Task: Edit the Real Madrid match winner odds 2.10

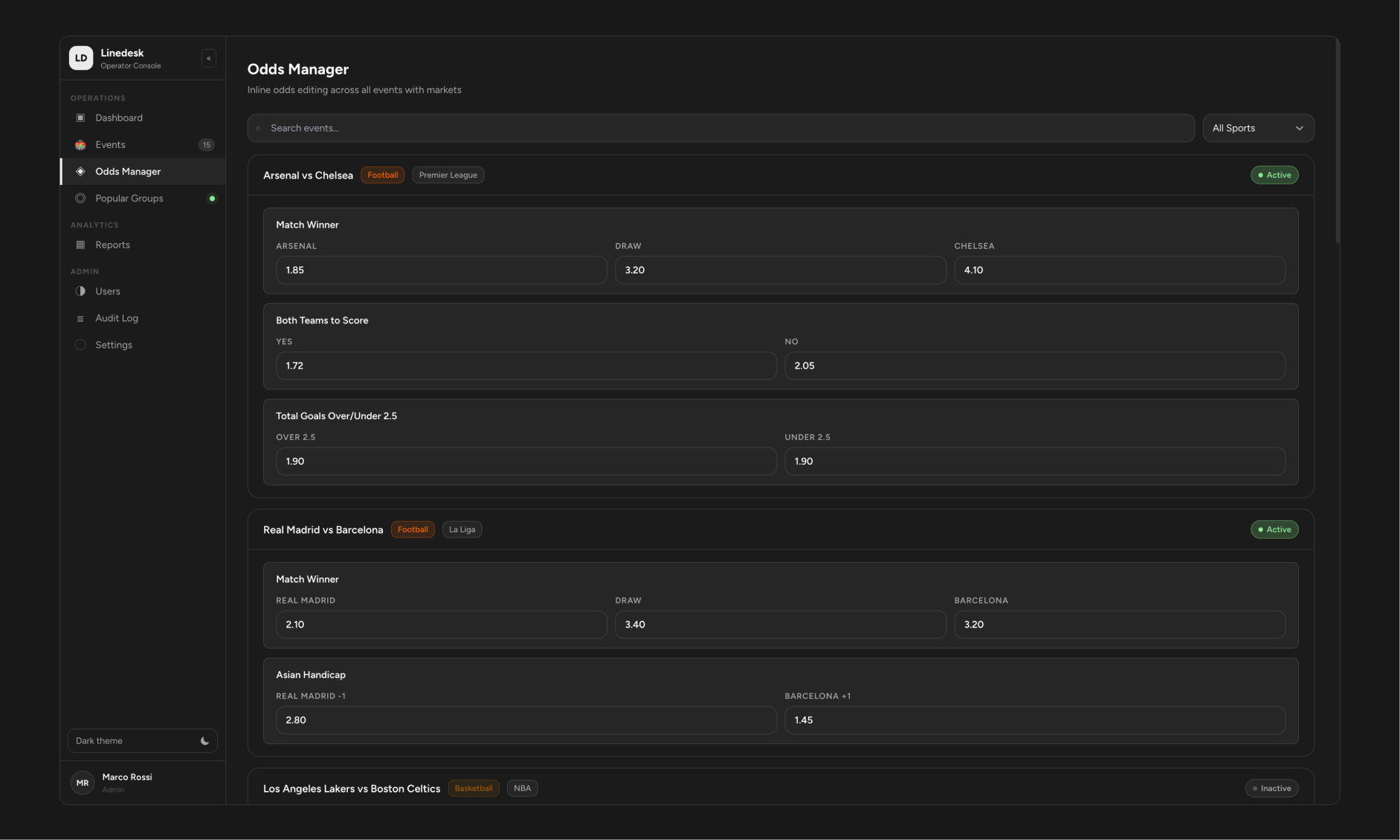Action: 441,624
